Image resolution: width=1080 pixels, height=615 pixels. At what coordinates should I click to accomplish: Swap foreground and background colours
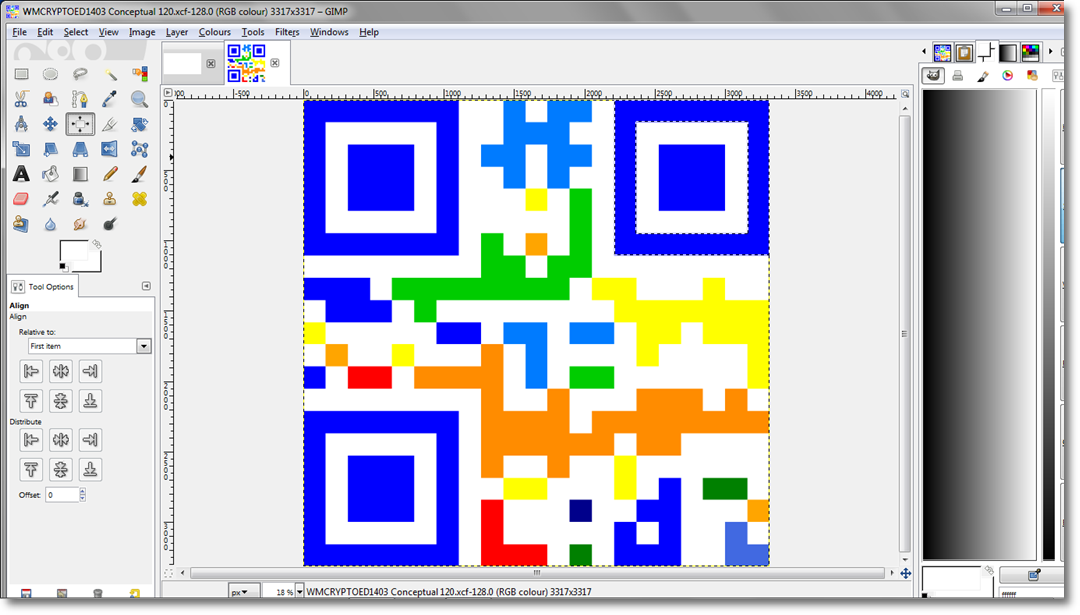(x=96, y=244)
